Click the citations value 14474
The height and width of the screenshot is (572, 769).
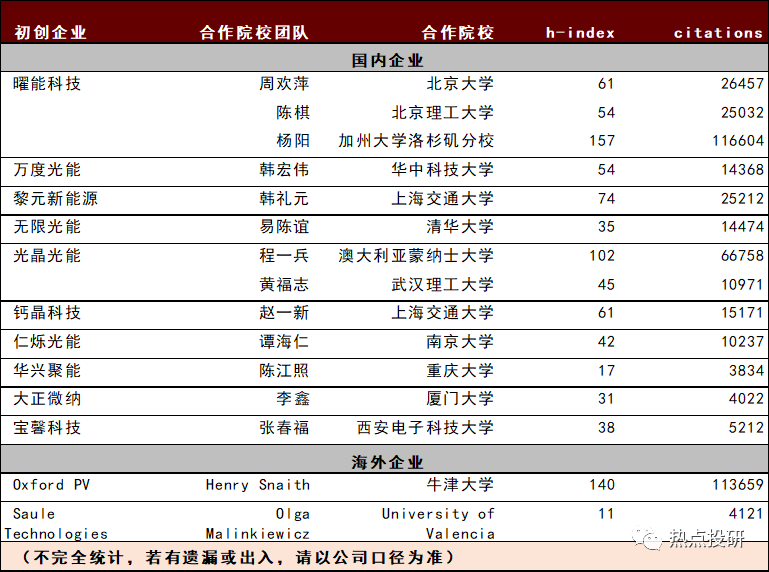coord(743,227)
